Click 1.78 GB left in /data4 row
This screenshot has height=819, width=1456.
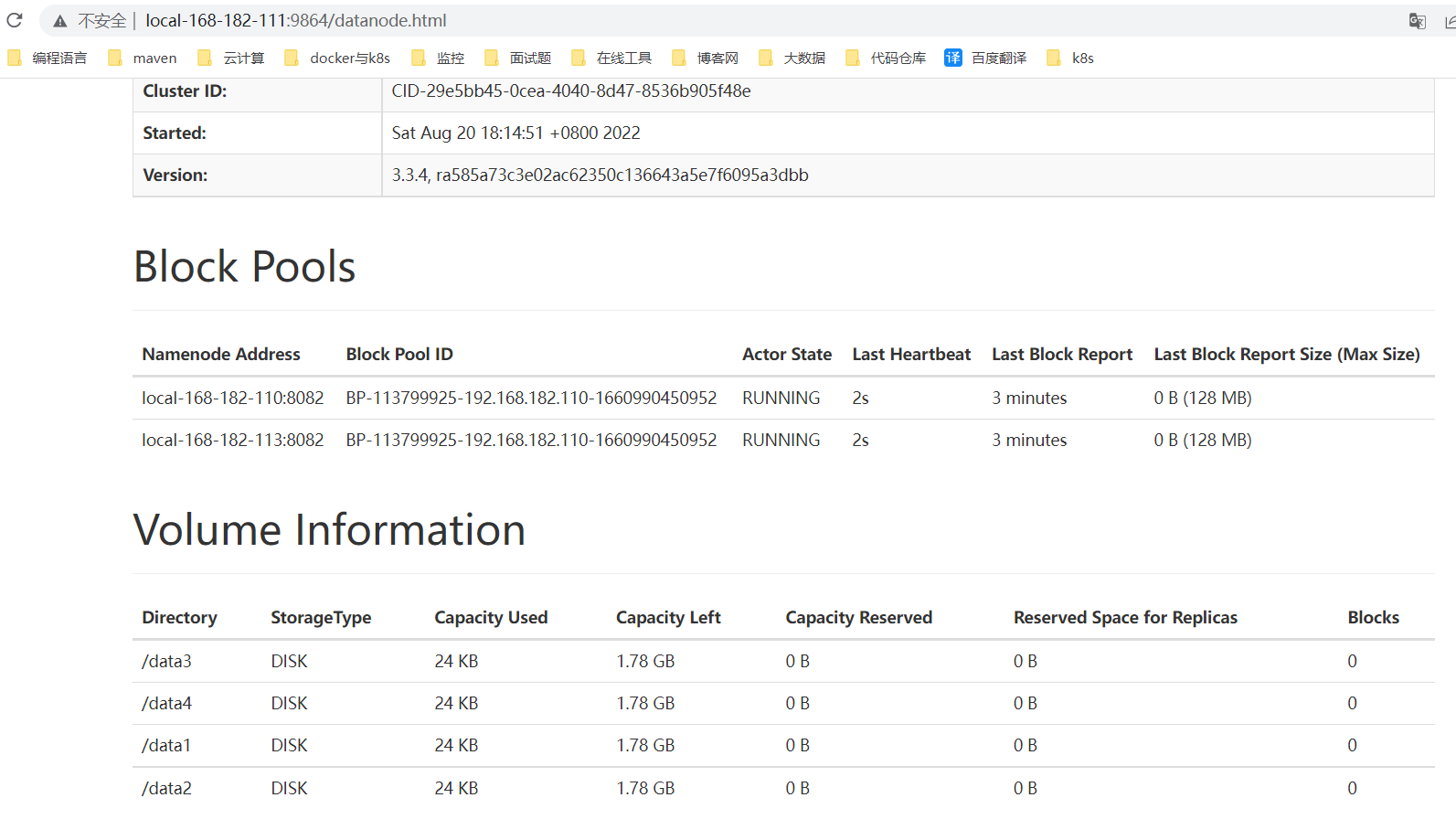point(645,703)
